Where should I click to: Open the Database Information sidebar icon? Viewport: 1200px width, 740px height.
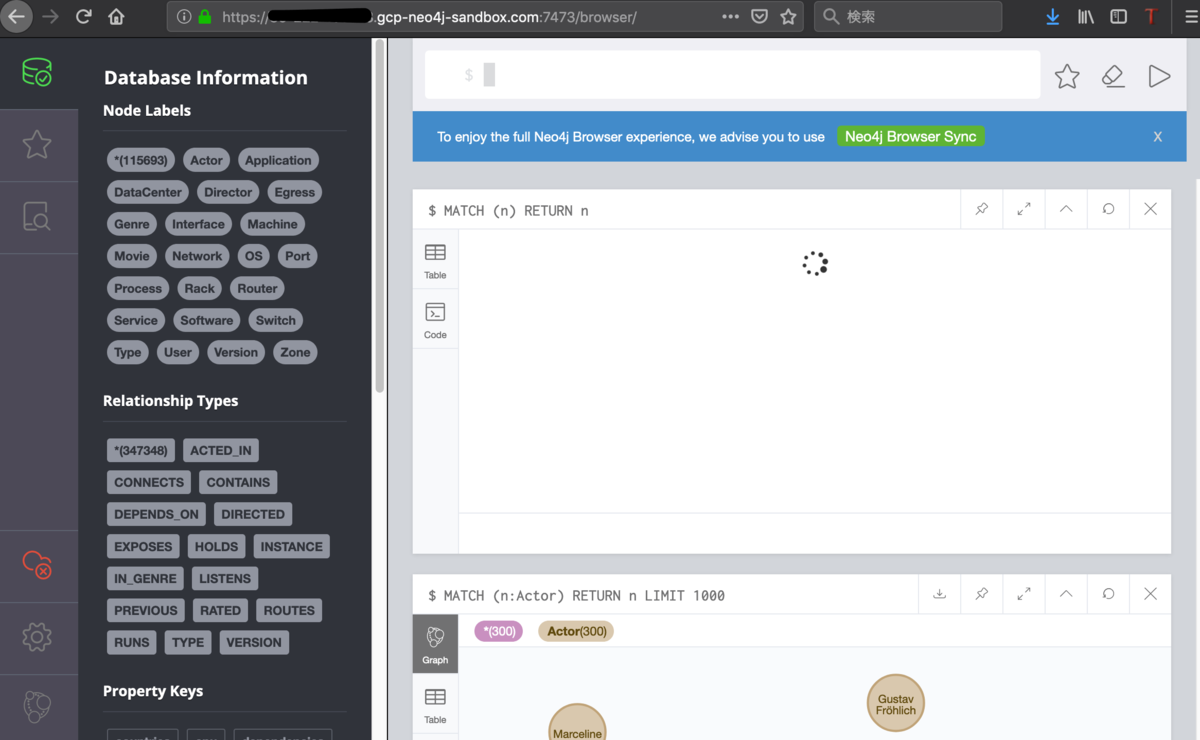click(39, 72)
